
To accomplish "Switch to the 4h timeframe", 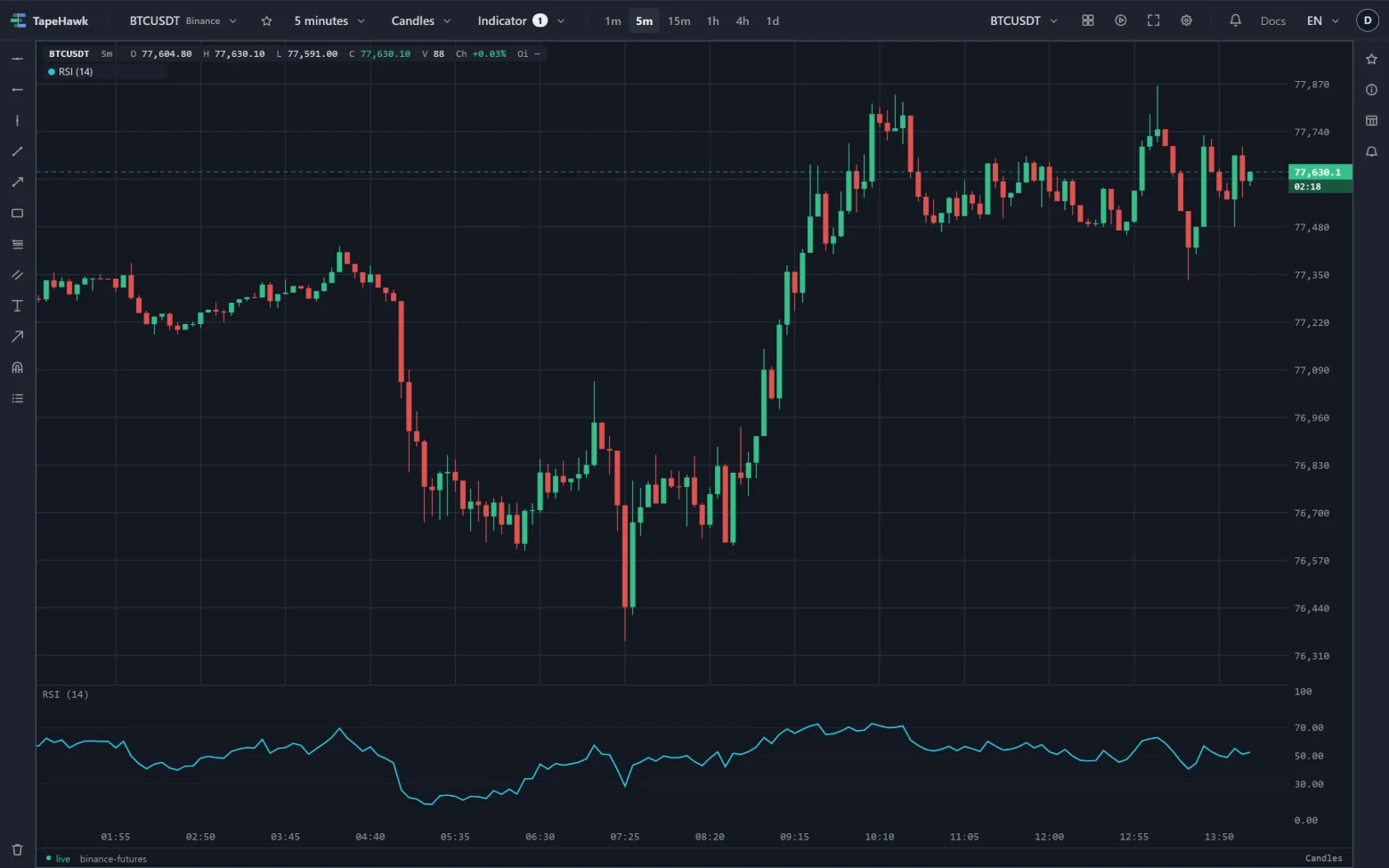I will [743, 20].
